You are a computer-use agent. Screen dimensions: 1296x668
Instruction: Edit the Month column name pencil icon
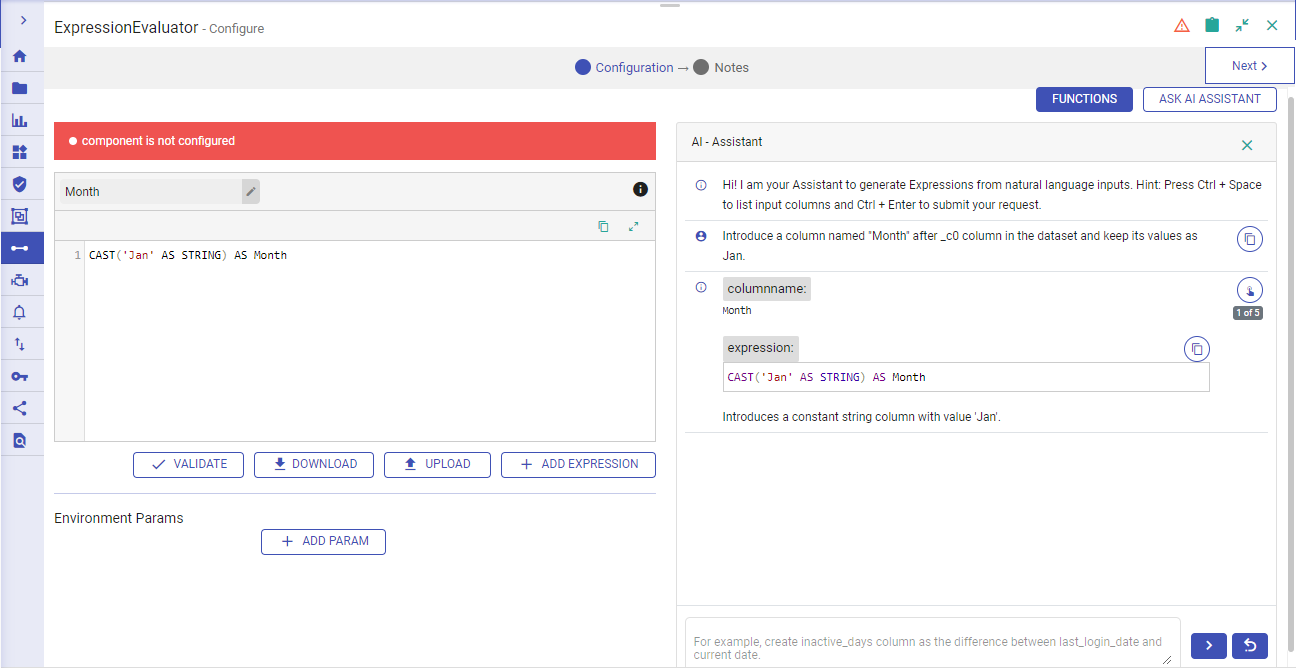click(x=251, y=191)
